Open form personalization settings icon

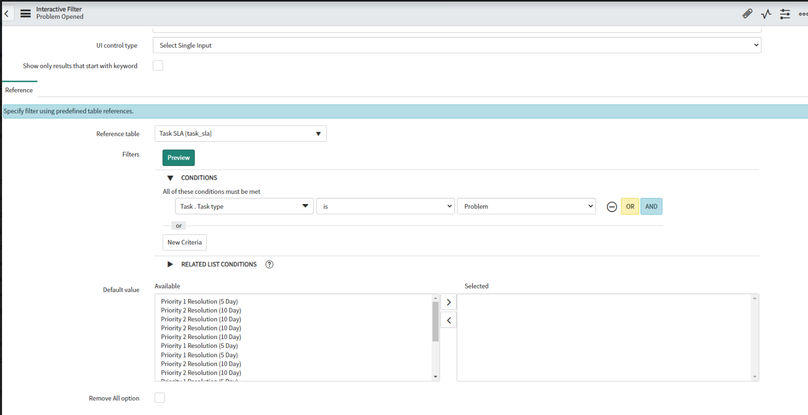pyautogui.click(x=784, y=14)
